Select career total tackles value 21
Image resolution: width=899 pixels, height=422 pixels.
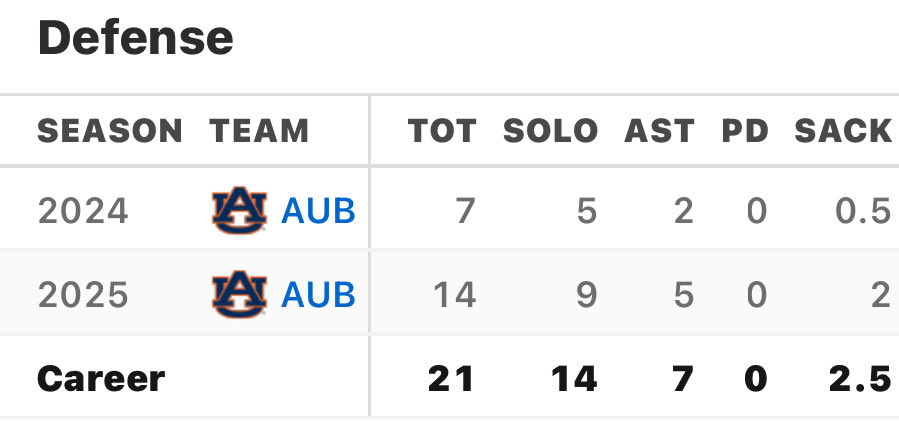(451, 379)
